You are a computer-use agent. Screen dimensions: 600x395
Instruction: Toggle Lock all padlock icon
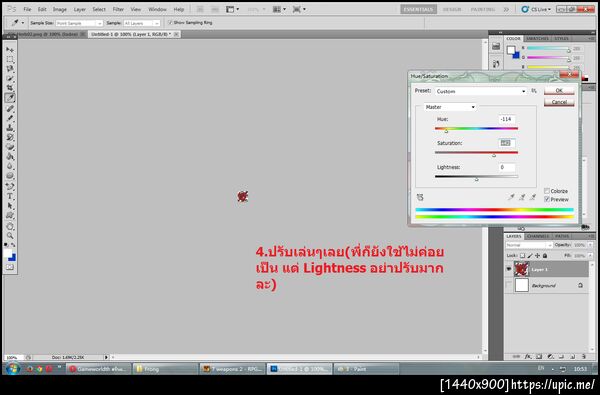(x=545, y=256)
